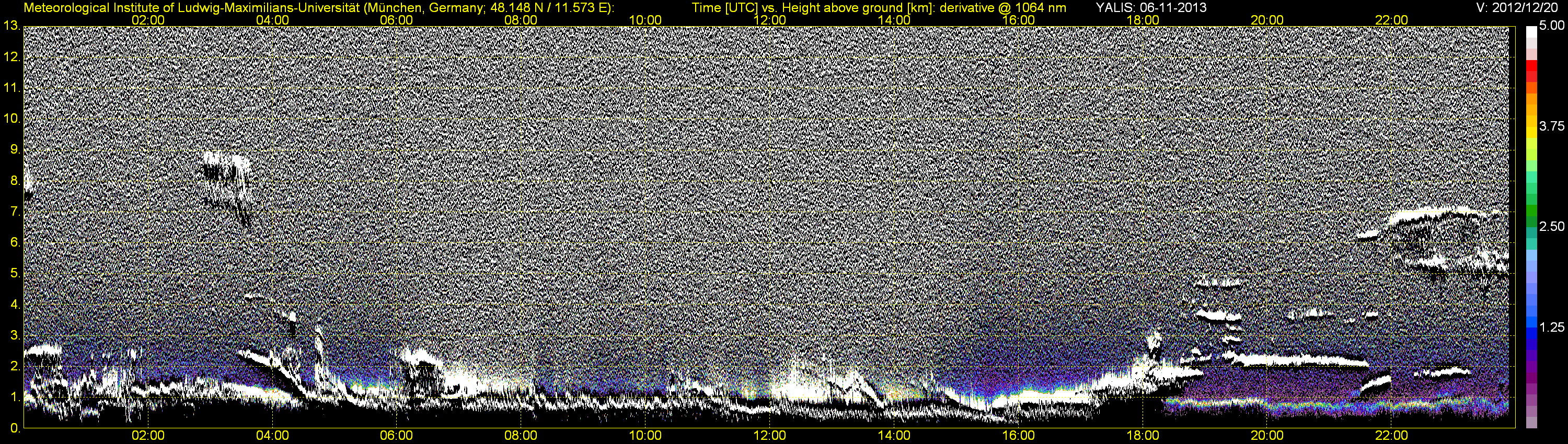Click 06:00 on the bottom time axis

(x=396, y=436)
